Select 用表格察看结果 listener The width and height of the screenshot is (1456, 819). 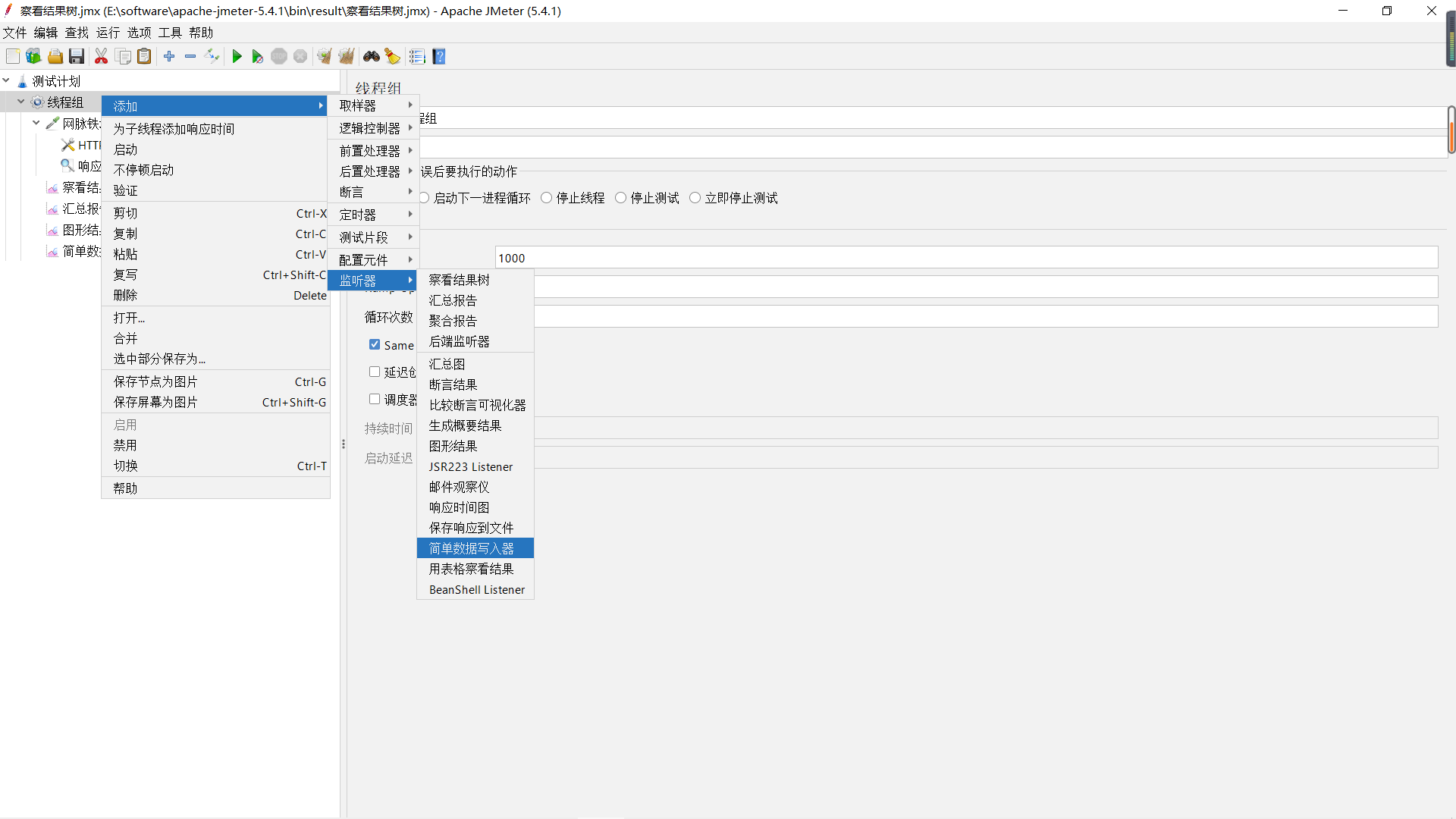point(475,569)
